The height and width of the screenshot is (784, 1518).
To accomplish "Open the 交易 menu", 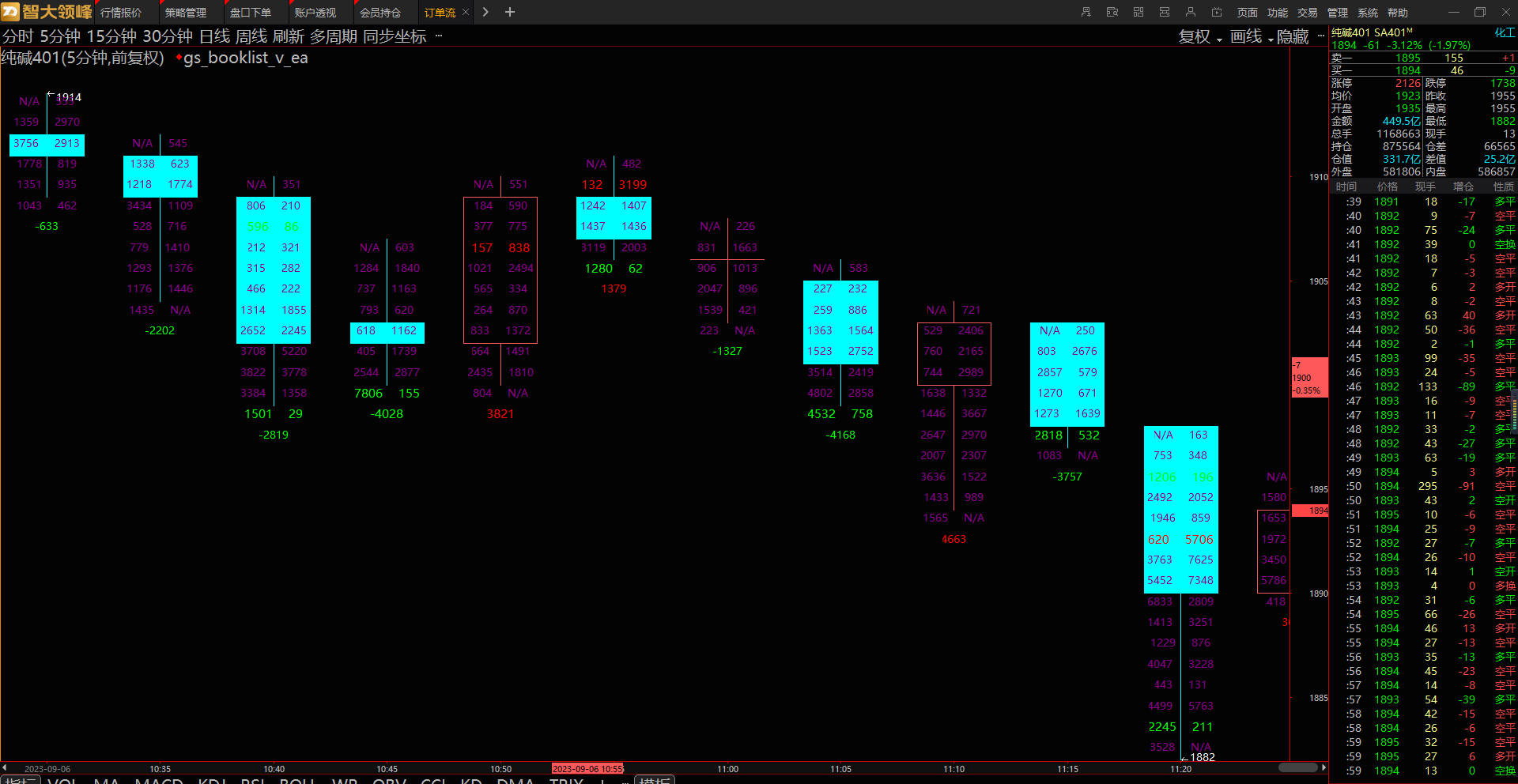I will click(1308, 13).
